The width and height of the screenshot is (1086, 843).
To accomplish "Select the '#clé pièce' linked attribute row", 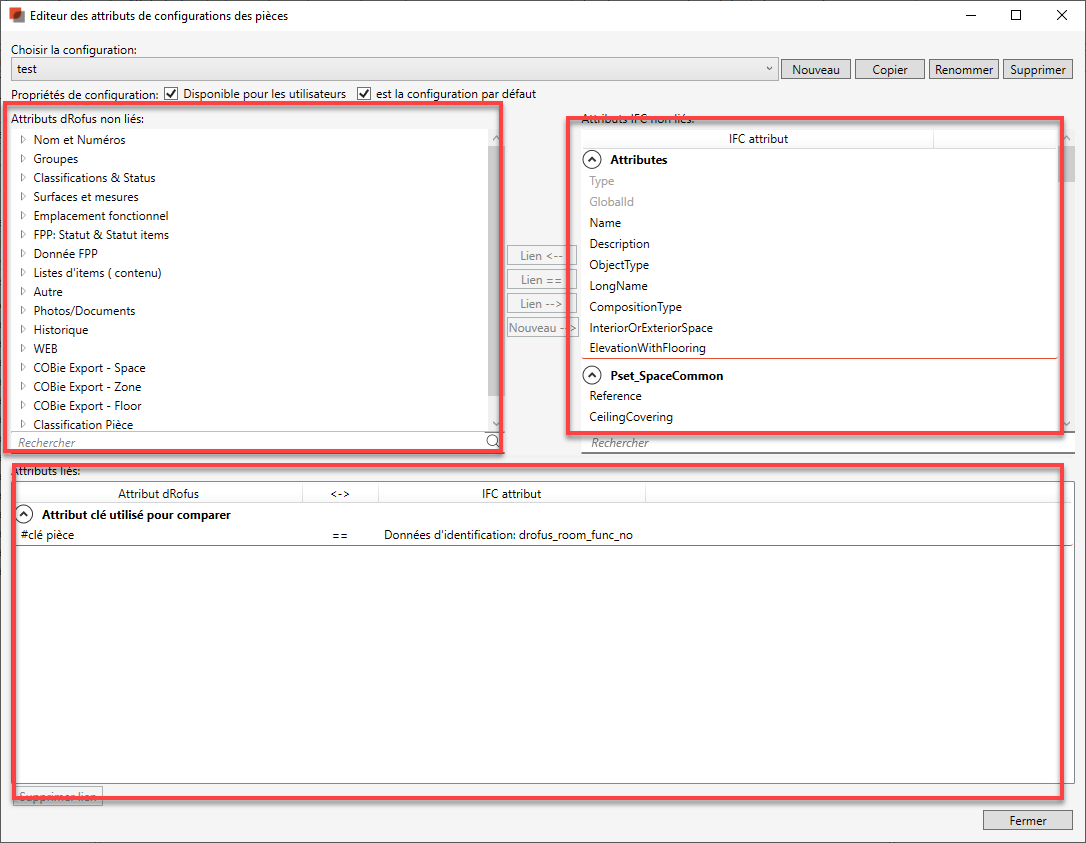I will coord(47,535).
